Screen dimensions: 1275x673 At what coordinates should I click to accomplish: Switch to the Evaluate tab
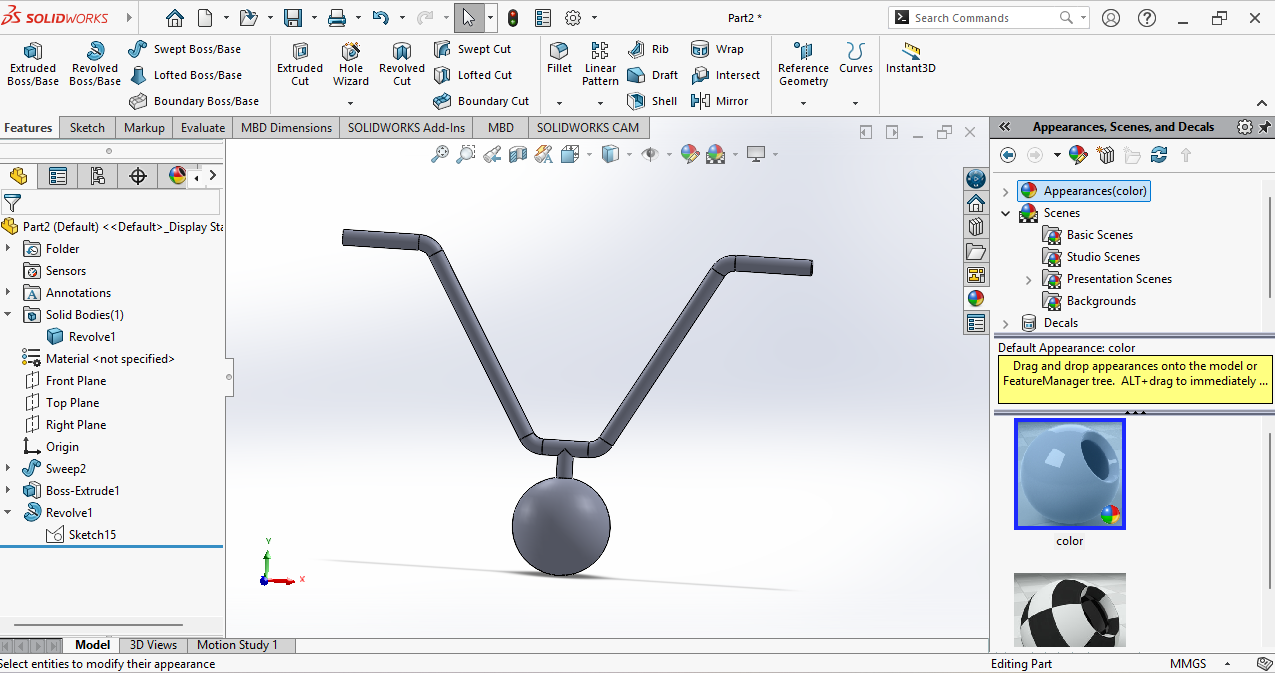pyautogui.click(x=203, y=128)
